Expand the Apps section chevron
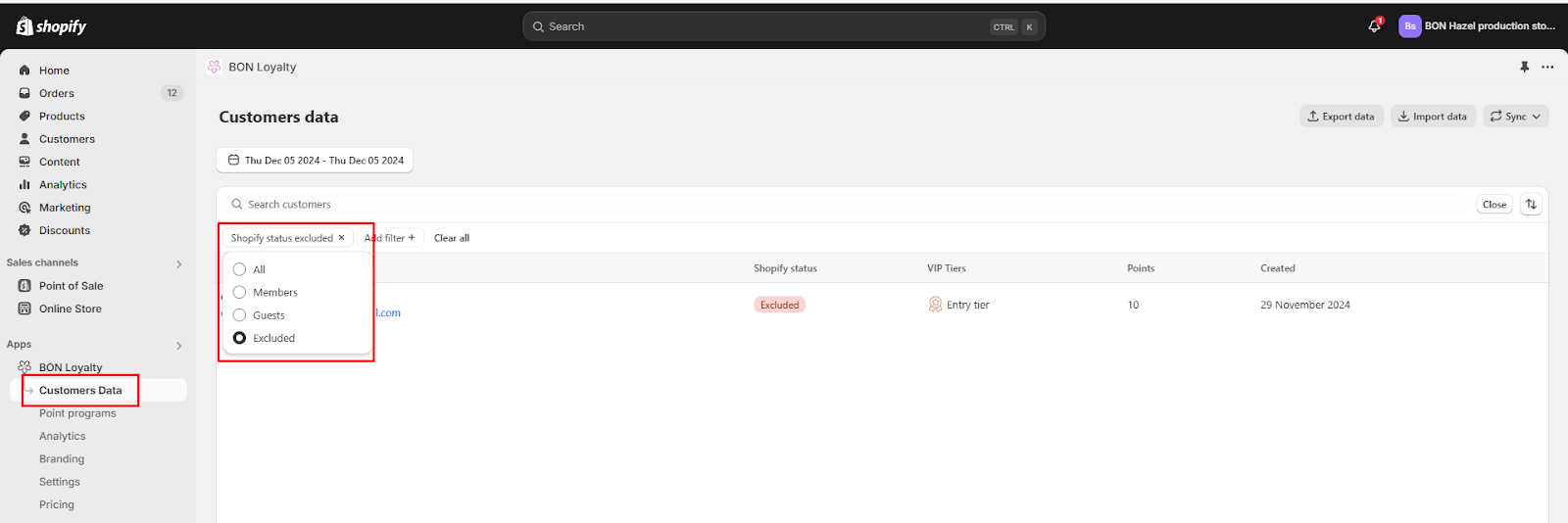1568x523 pixels. coord(178,346)
